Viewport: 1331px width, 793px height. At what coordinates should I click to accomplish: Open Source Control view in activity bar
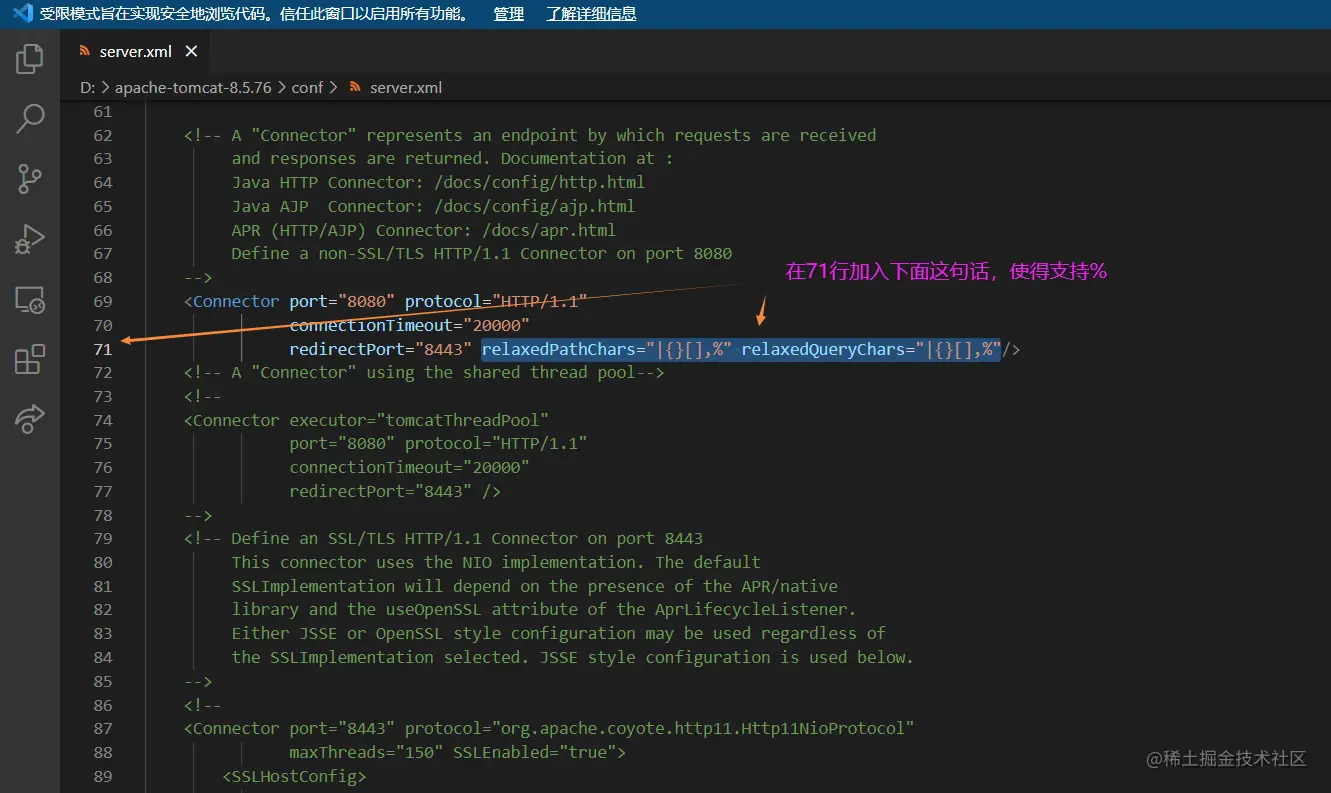point(30,179)
